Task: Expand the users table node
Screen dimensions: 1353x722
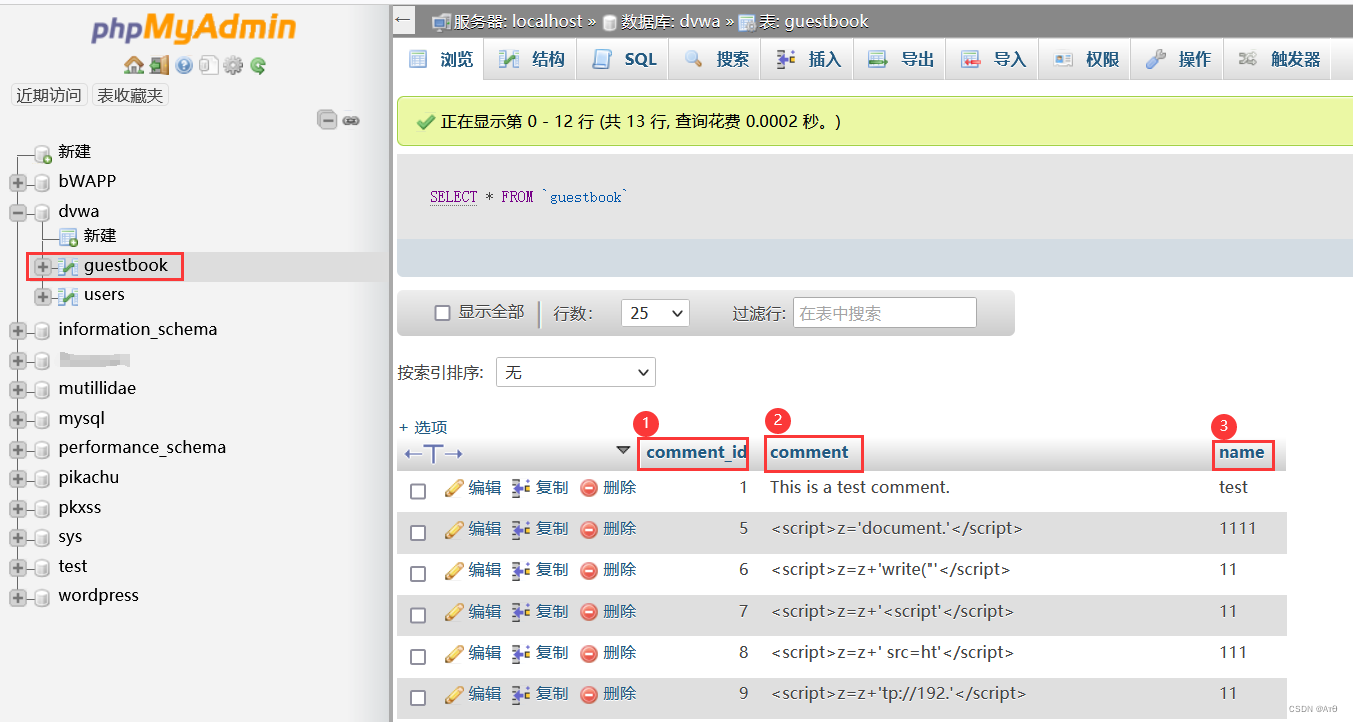Action: point(43,296)
